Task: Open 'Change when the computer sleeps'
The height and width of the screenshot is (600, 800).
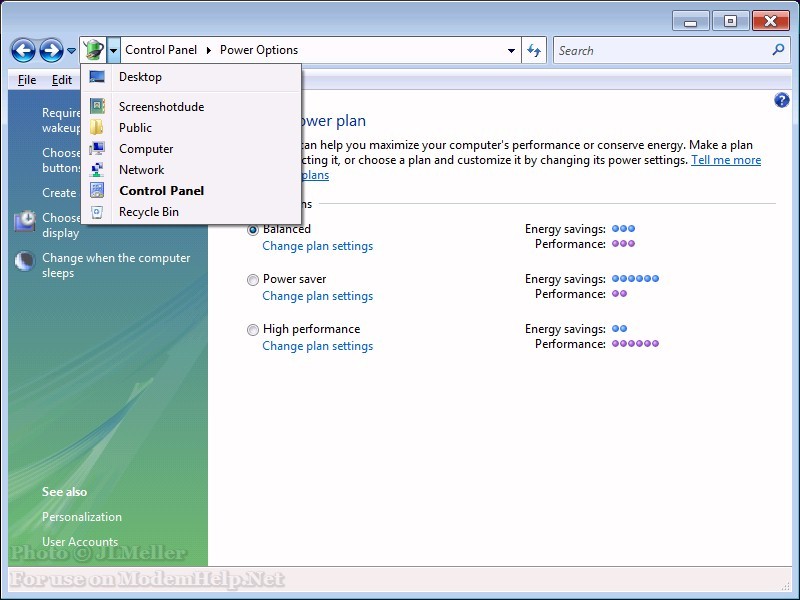Action: click(116, 265)
